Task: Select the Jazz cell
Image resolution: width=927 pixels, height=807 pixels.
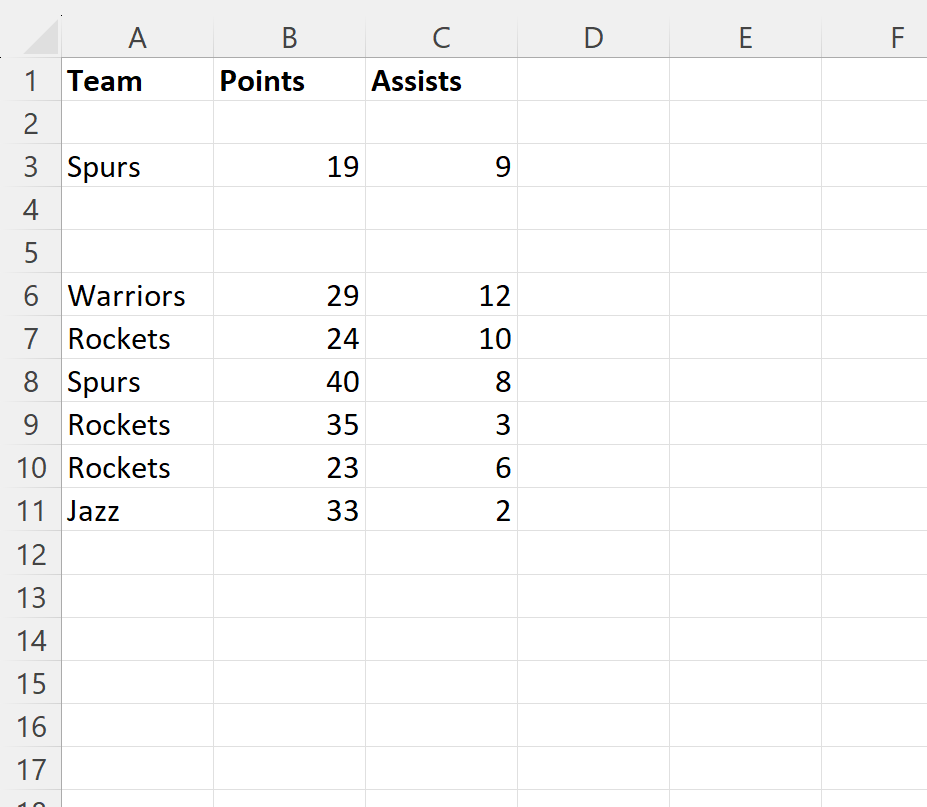Action: pos(137,510)
